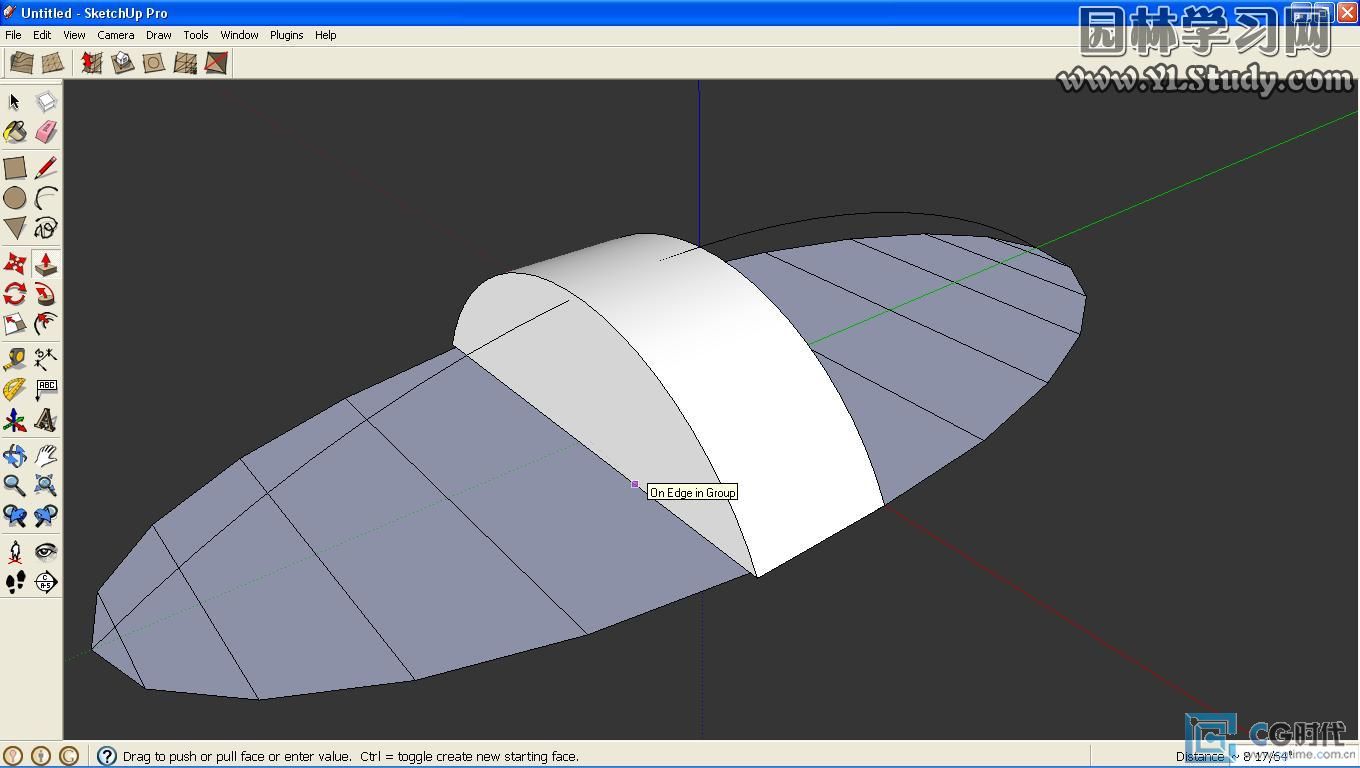The image size is (1360, 768).
Task: Select the Position Camera tool
Action: pyautogui.click(x=14, y=551)
